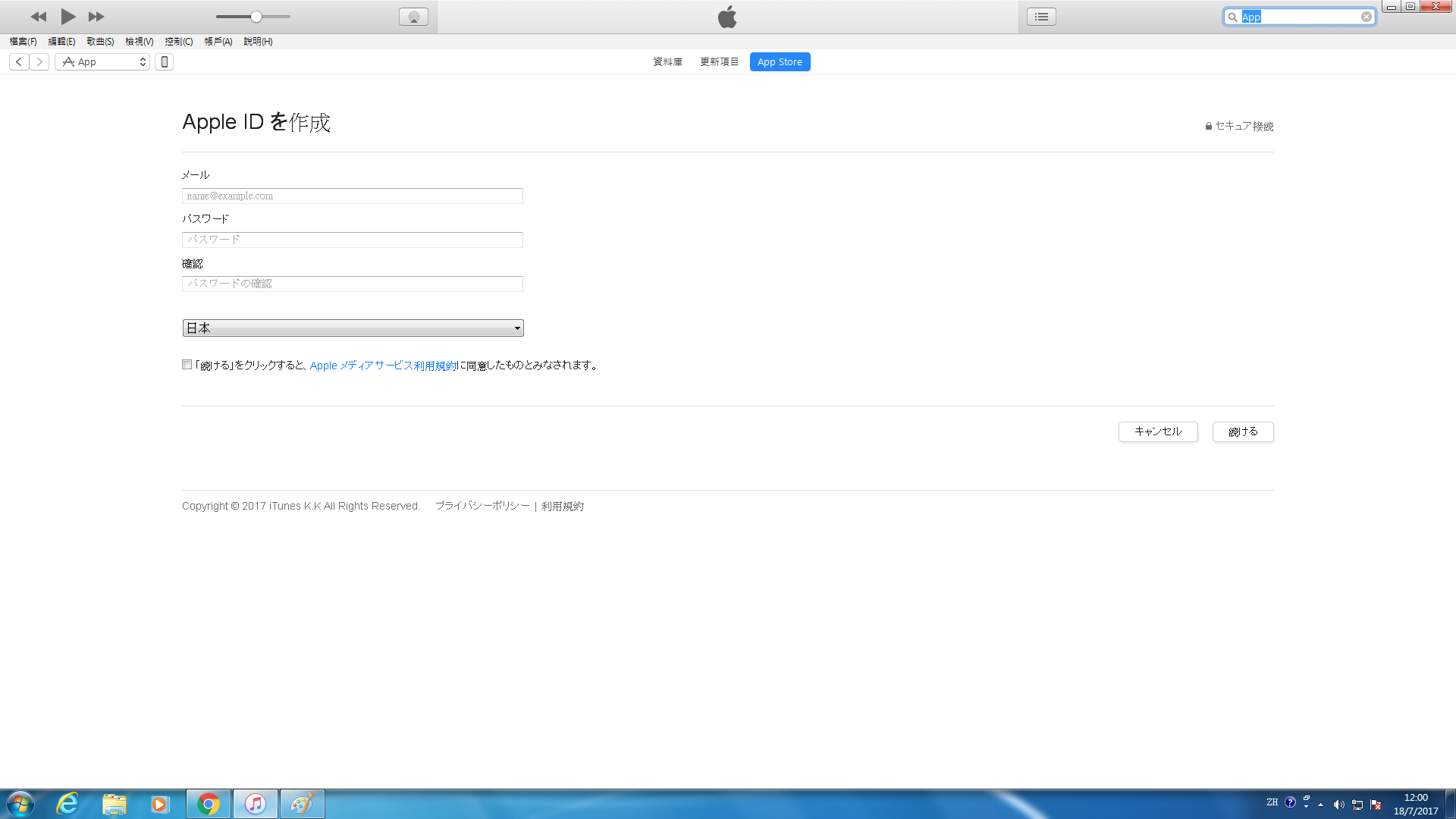The image size is (1456, 819).
Task: Expand the 日本 country dropdown
Action: point(353,328)
